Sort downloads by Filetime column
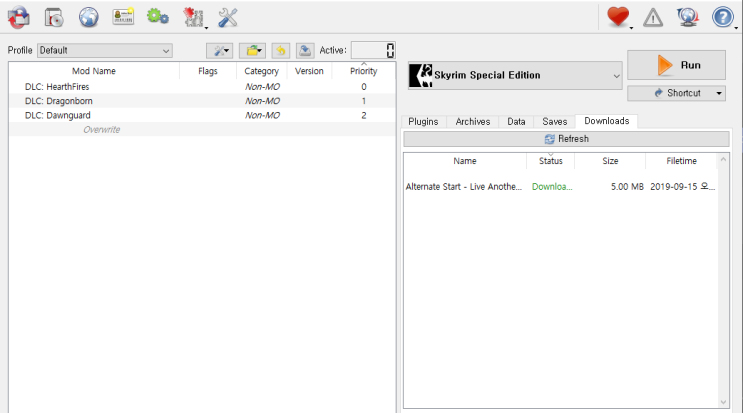Screen dimensions: 743x413 [x=681, y=161]
